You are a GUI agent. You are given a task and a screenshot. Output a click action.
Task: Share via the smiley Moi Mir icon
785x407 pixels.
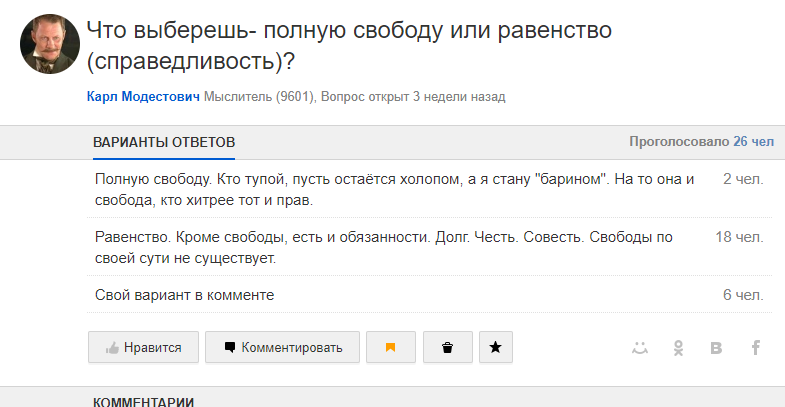[640, 347]
